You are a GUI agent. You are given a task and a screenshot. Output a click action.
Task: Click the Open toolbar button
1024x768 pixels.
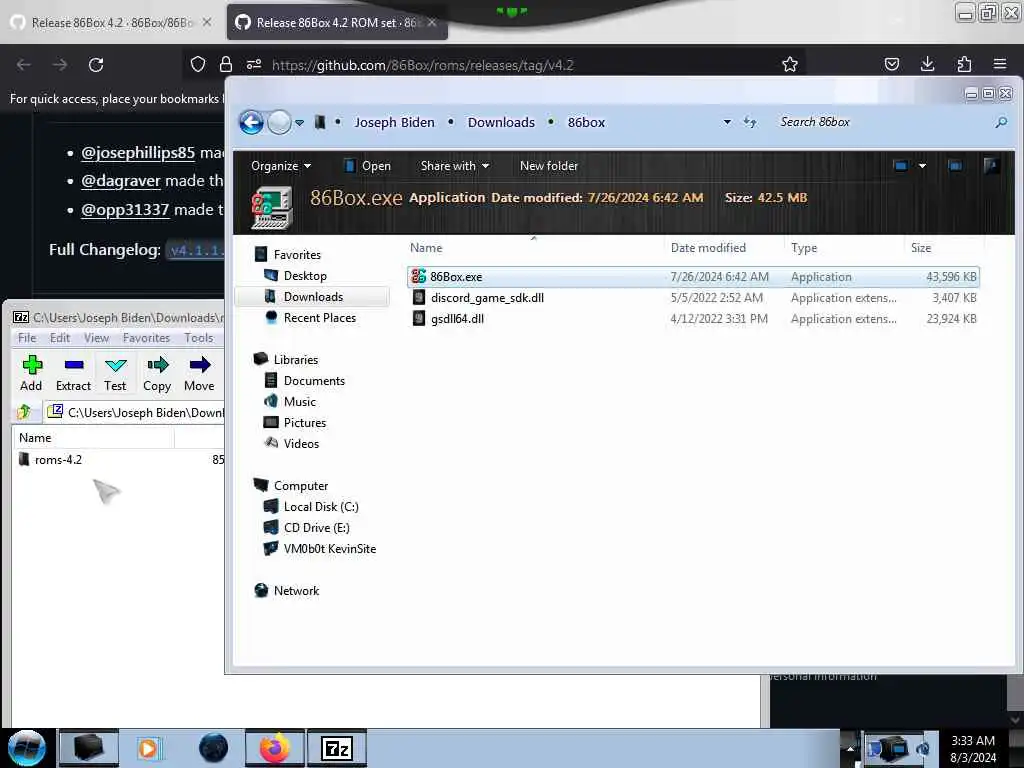tap(368, 166)
